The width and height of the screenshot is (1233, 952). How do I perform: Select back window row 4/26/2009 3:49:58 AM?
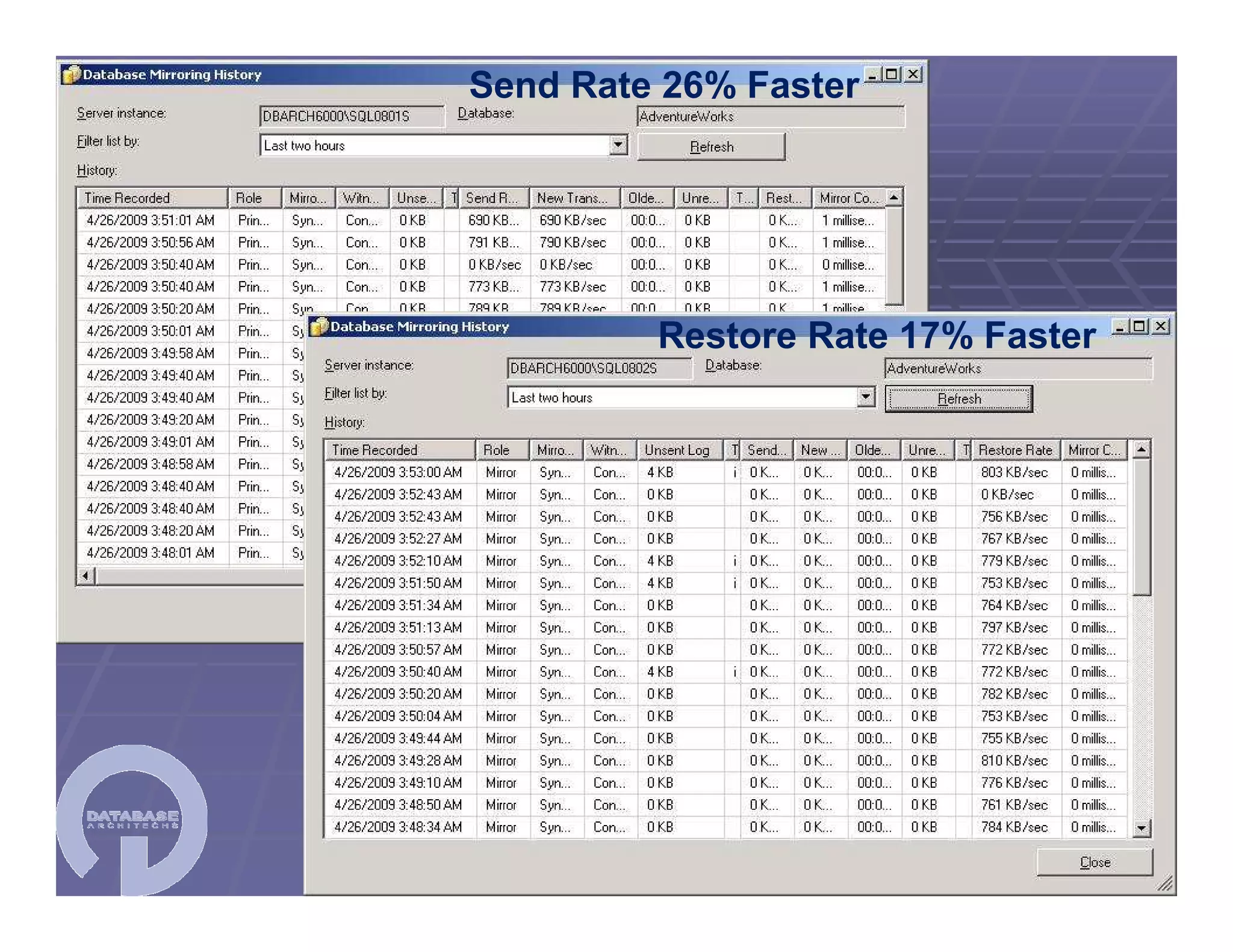point(191,353)
